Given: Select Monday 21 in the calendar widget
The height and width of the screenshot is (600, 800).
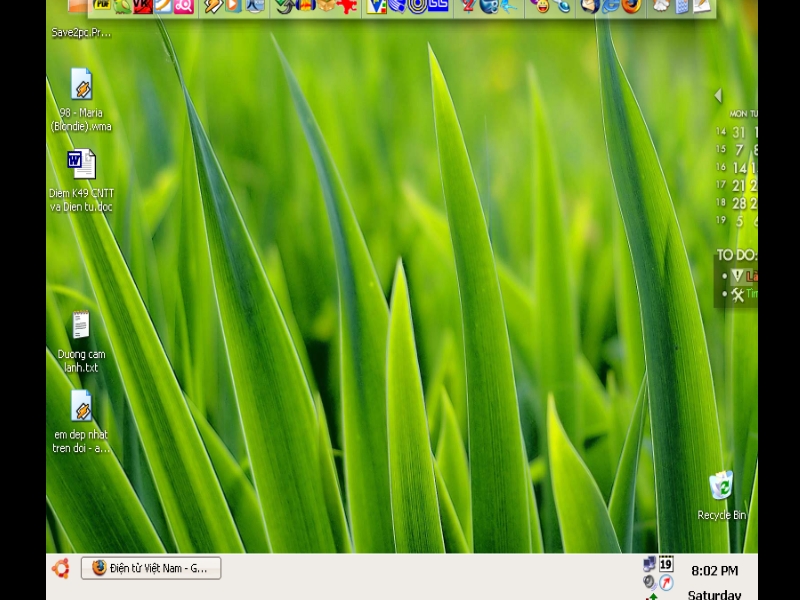Looking at the screenshot, I should tap(739, 186).
